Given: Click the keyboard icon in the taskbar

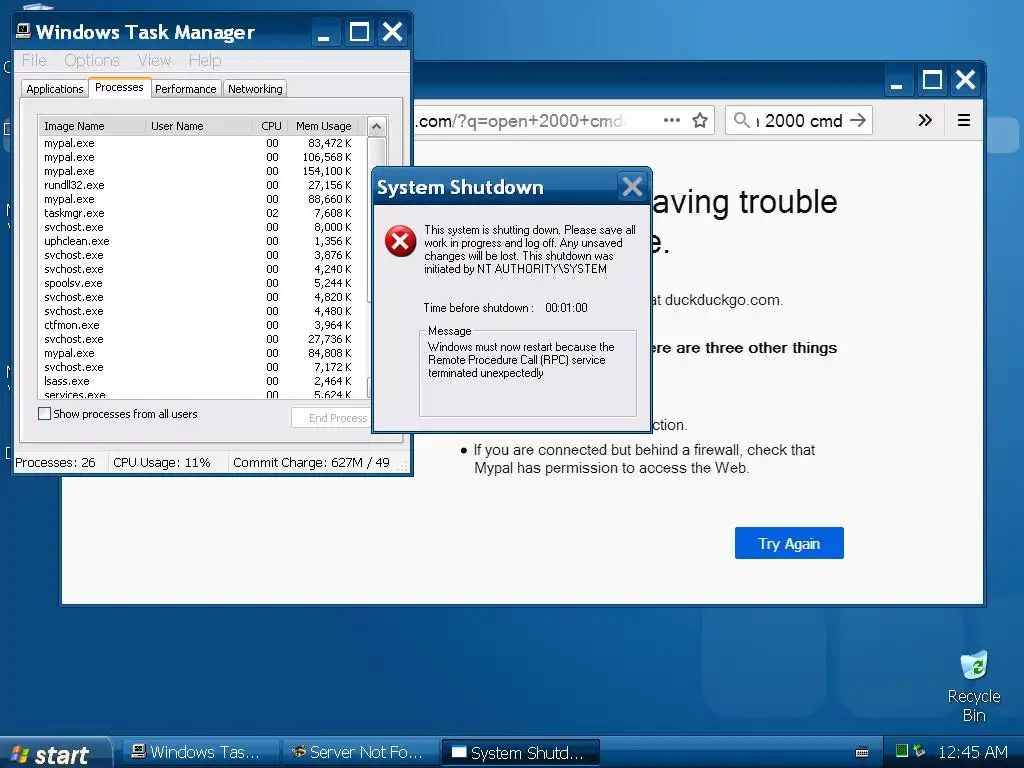Looking at the screenshot, I should [x=862, y=752].
